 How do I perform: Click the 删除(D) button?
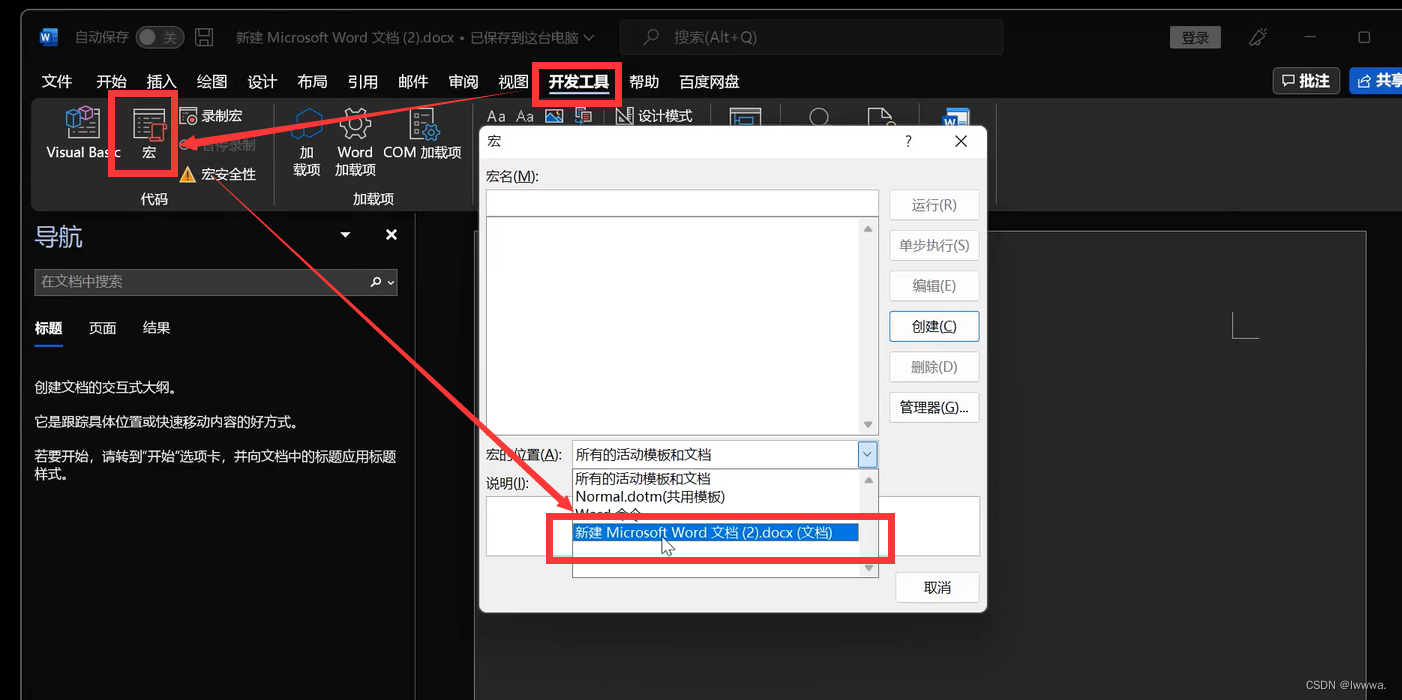pos(934,366)
